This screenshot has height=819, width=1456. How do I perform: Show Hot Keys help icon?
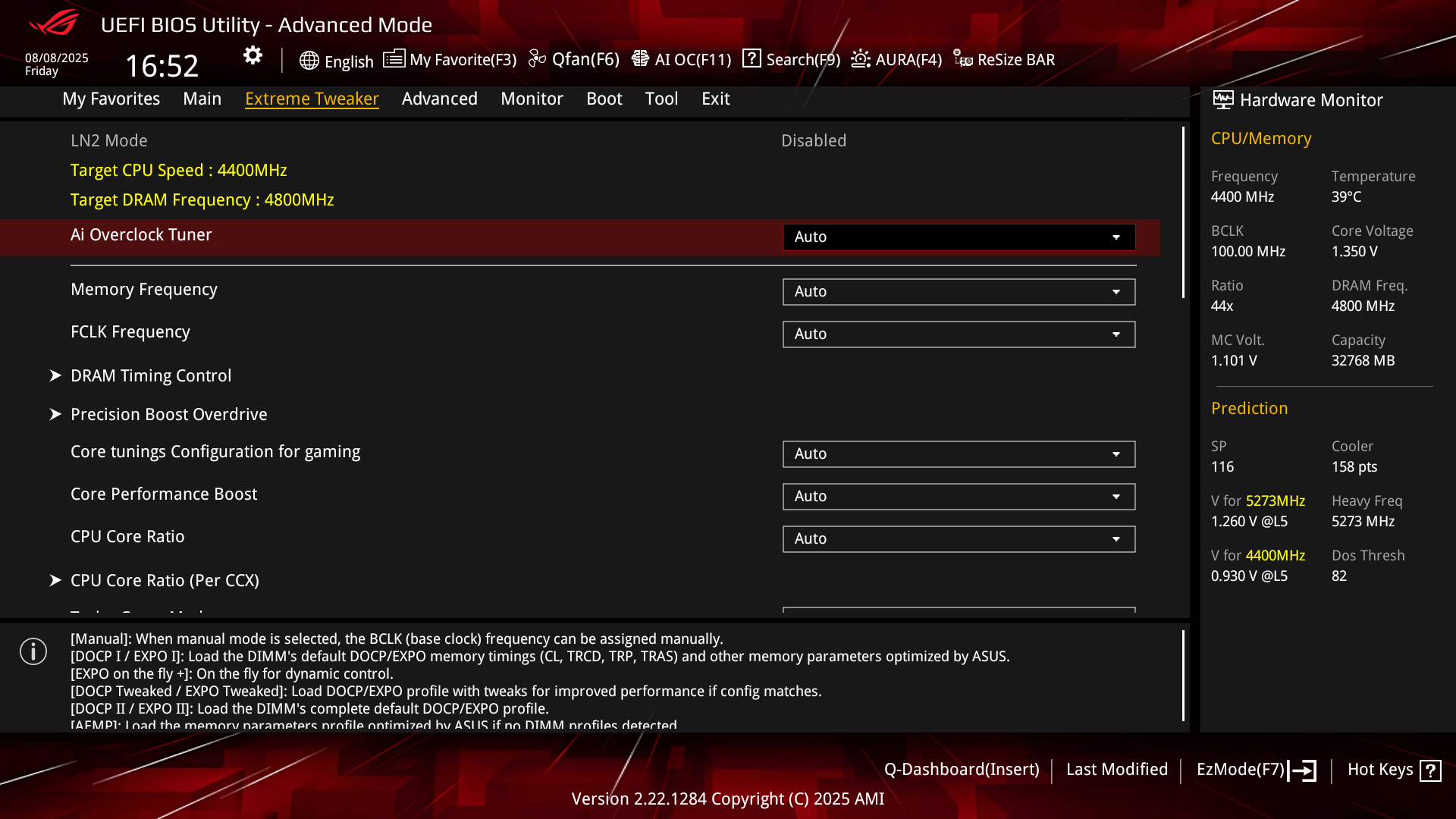[1430, 770]
